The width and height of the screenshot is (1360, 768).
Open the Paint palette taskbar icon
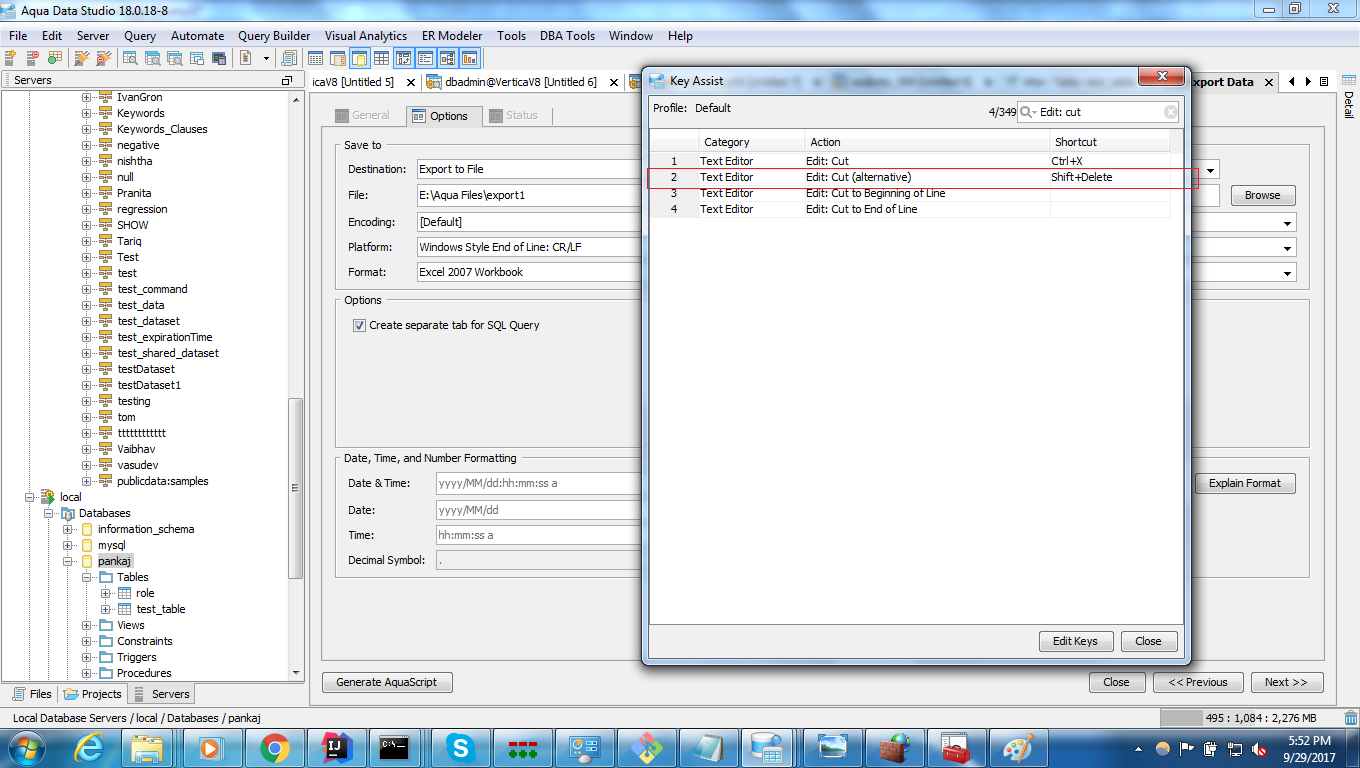[x=1019, y=747]
